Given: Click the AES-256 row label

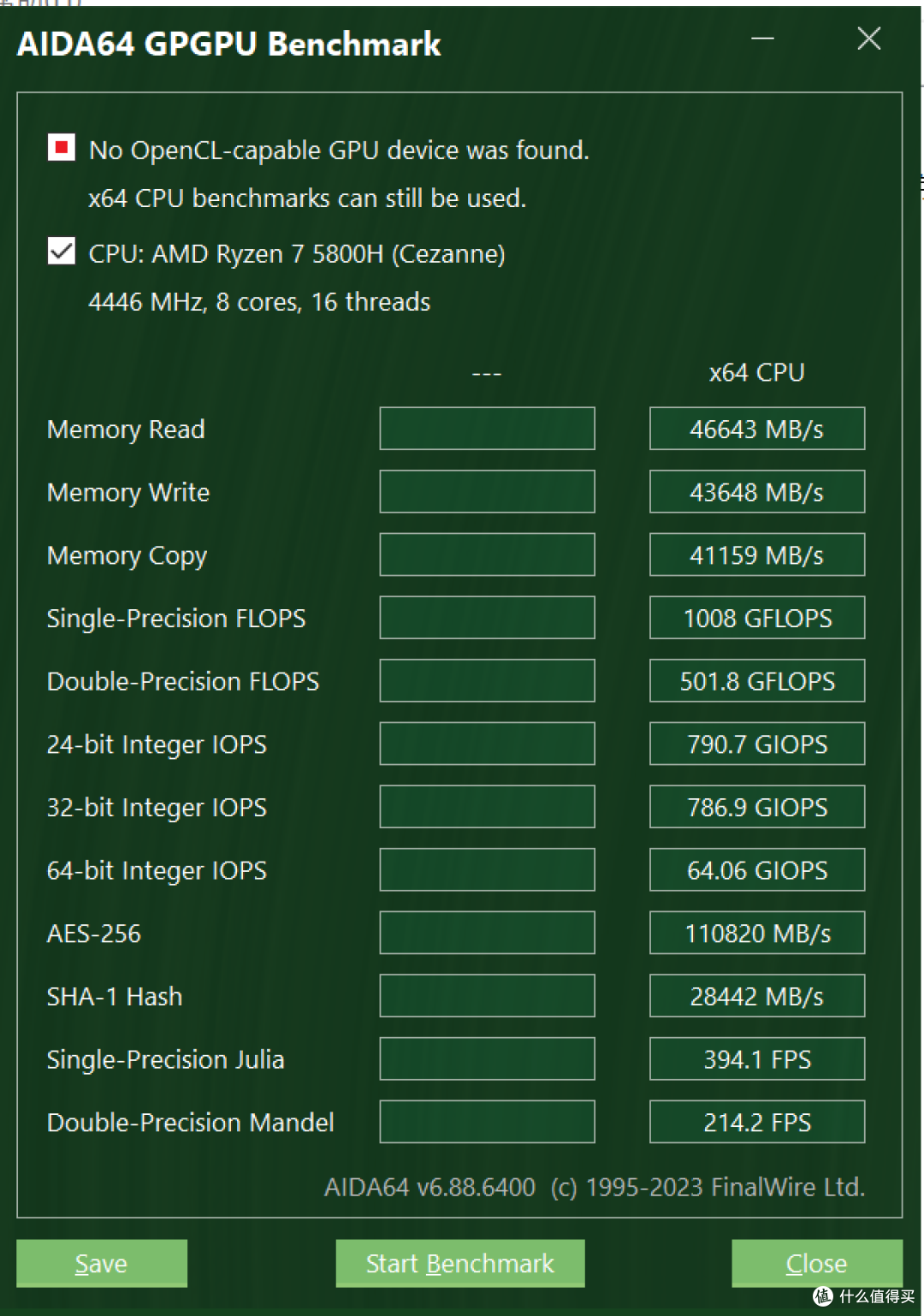Looking at the screenshot, I should pyautogui.click(x=94, y=934).
